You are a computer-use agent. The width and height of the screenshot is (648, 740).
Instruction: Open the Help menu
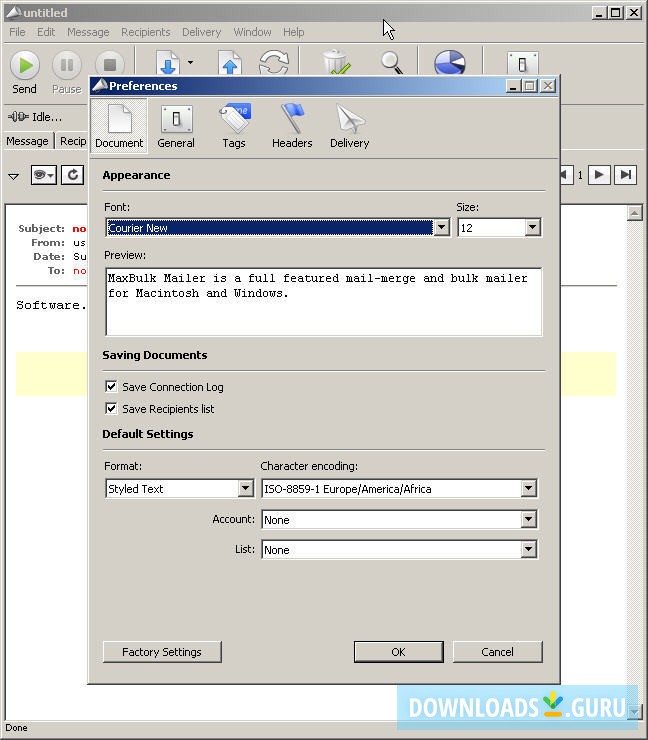tap(294, 32)
